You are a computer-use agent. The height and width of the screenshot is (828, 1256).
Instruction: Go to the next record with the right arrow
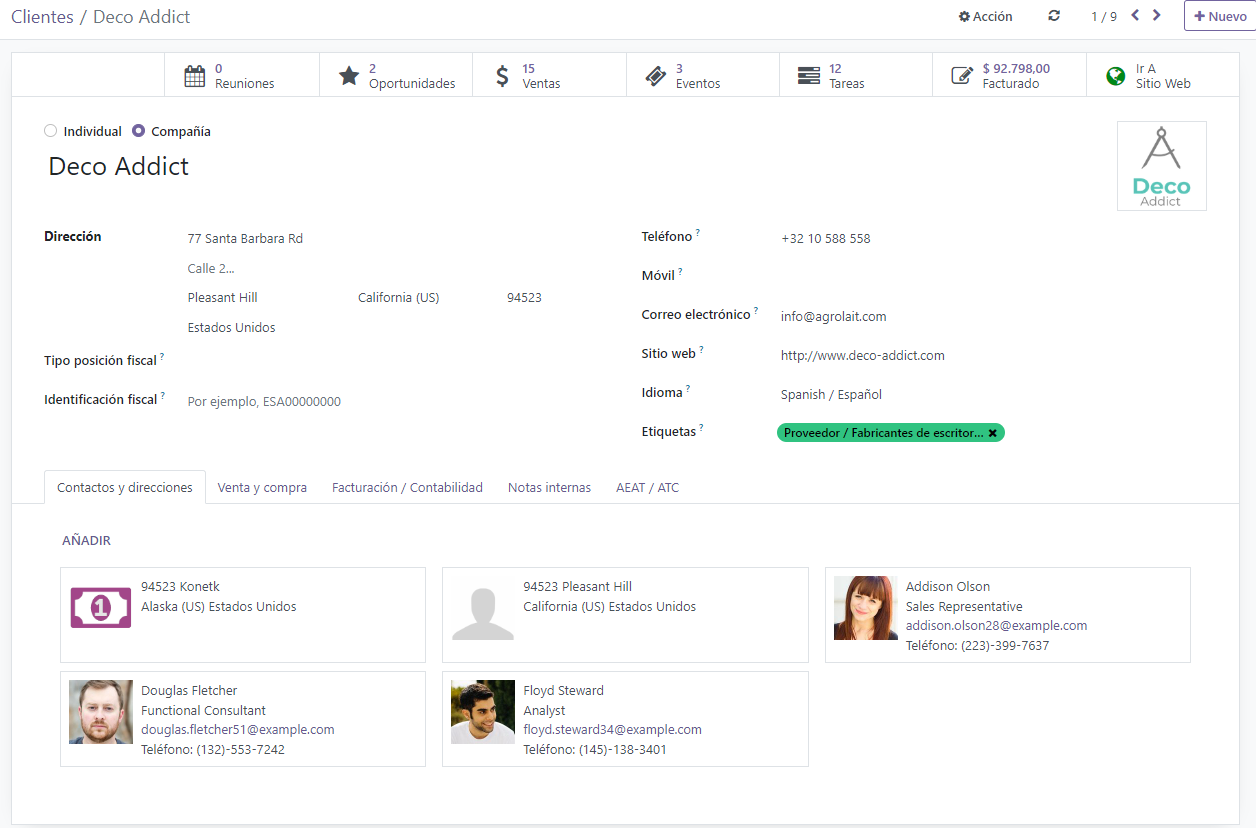pyautogui.click(x=1156, y=16)
